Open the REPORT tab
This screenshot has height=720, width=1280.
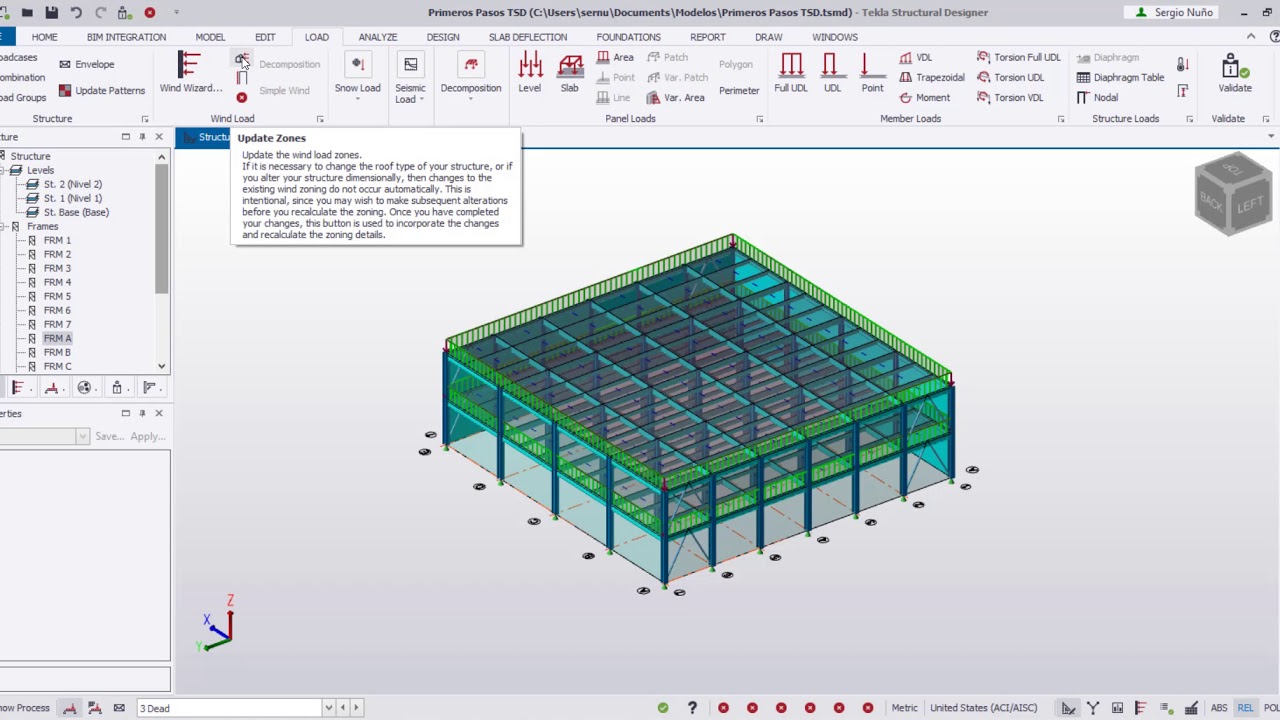click(708, 37)
